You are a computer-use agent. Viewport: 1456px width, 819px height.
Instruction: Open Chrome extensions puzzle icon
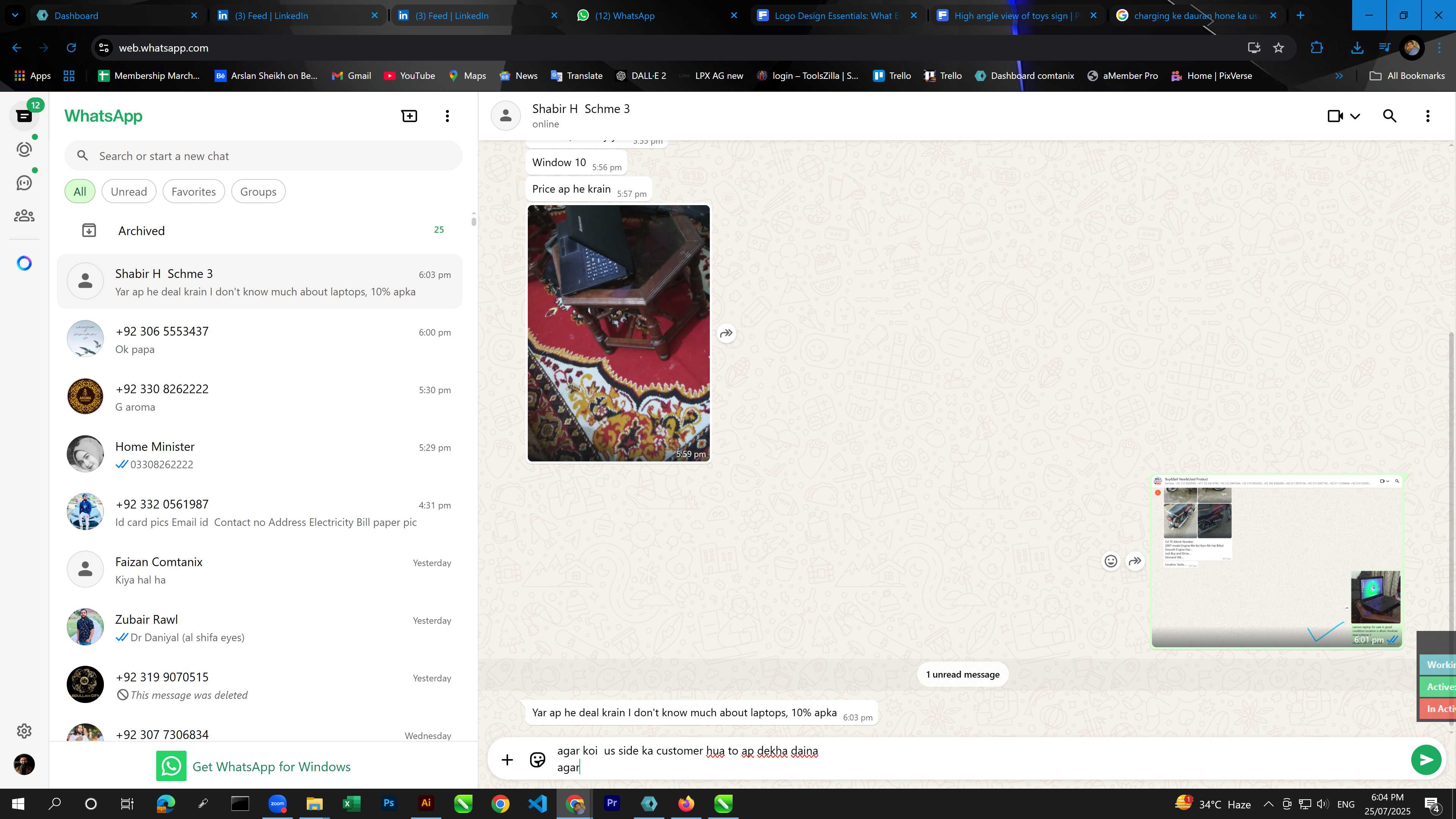[1317, 48]
